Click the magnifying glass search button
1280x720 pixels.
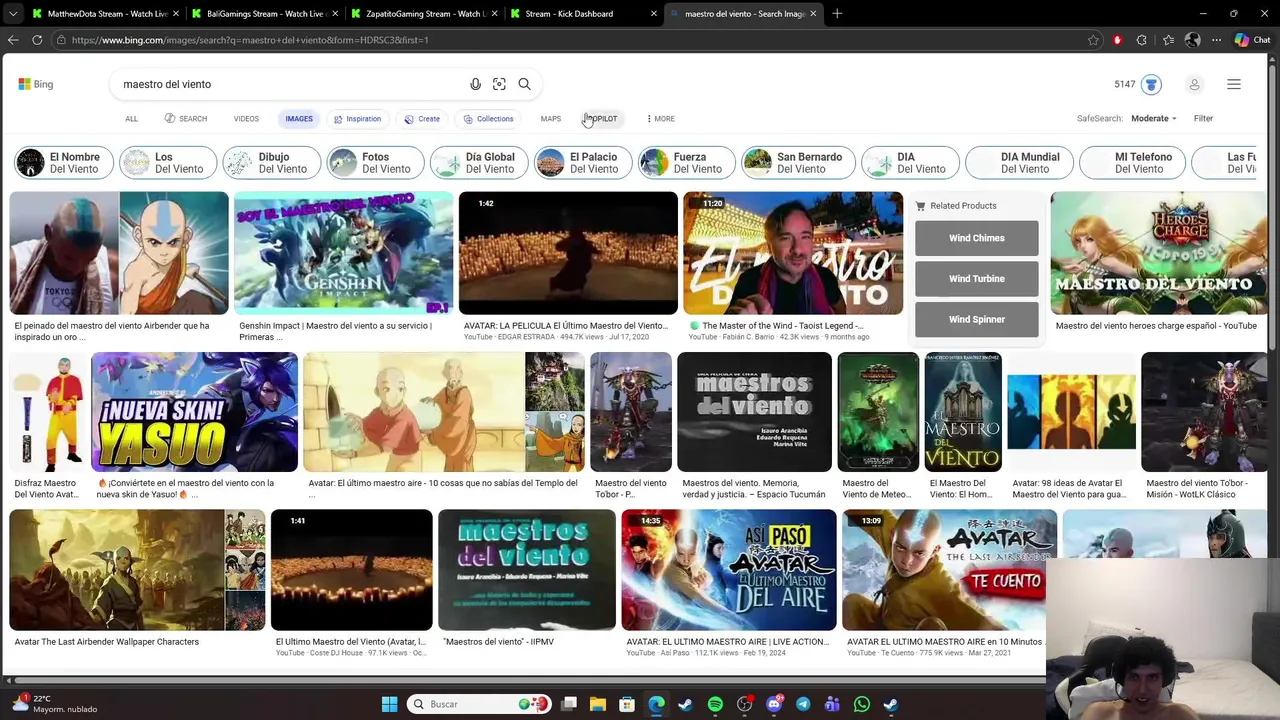[524, 84]
